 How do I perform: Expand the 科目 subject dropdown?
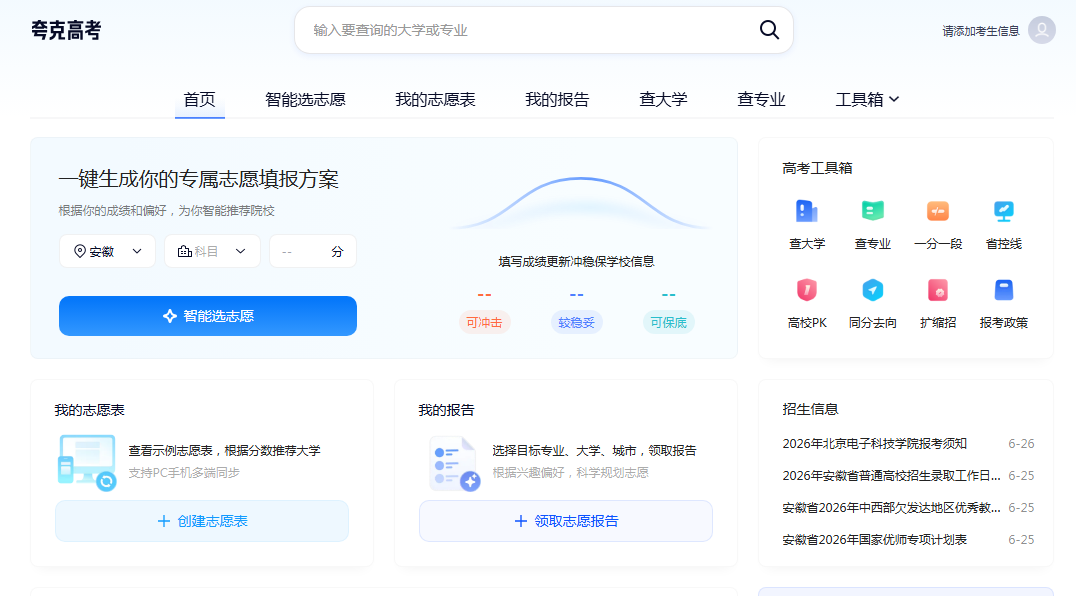coord(212,251)
